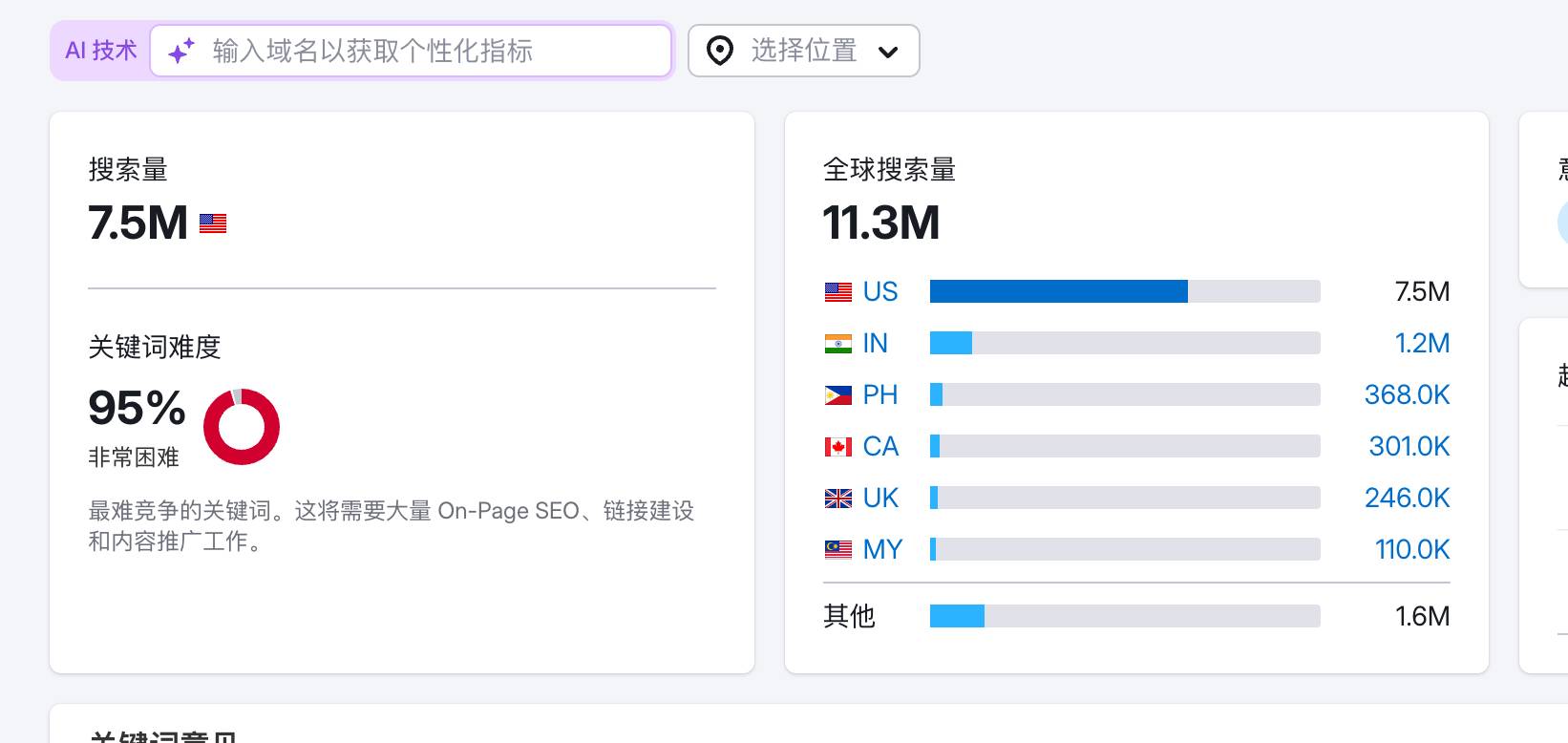This screenshot has height=743, width=1568.
Task: Click the US flag in global volume list
Action: (x=838, y=292)
